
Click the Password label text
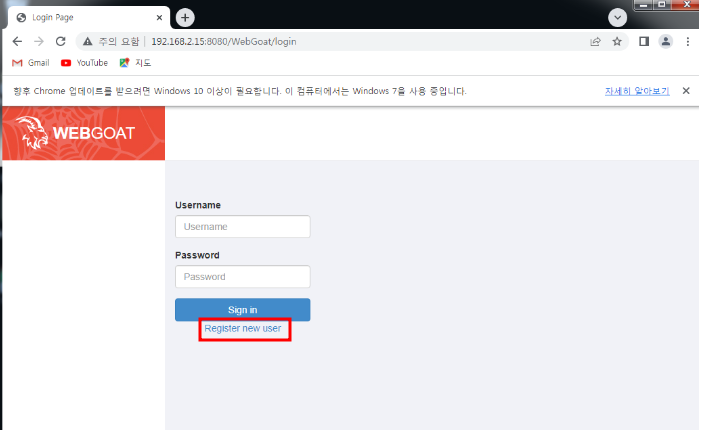[197, 255]
